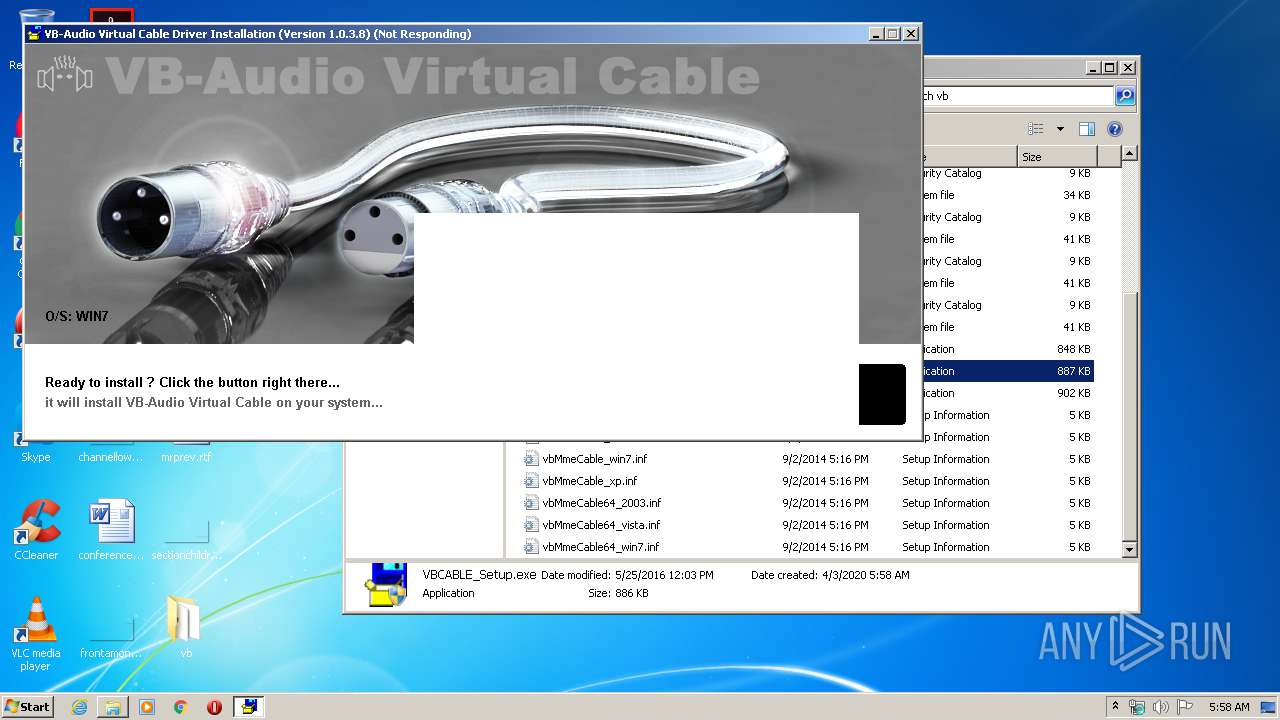1280x720 pixels.
Task: Select the VLC media player desktop shortcut
Action: [36, 634]
